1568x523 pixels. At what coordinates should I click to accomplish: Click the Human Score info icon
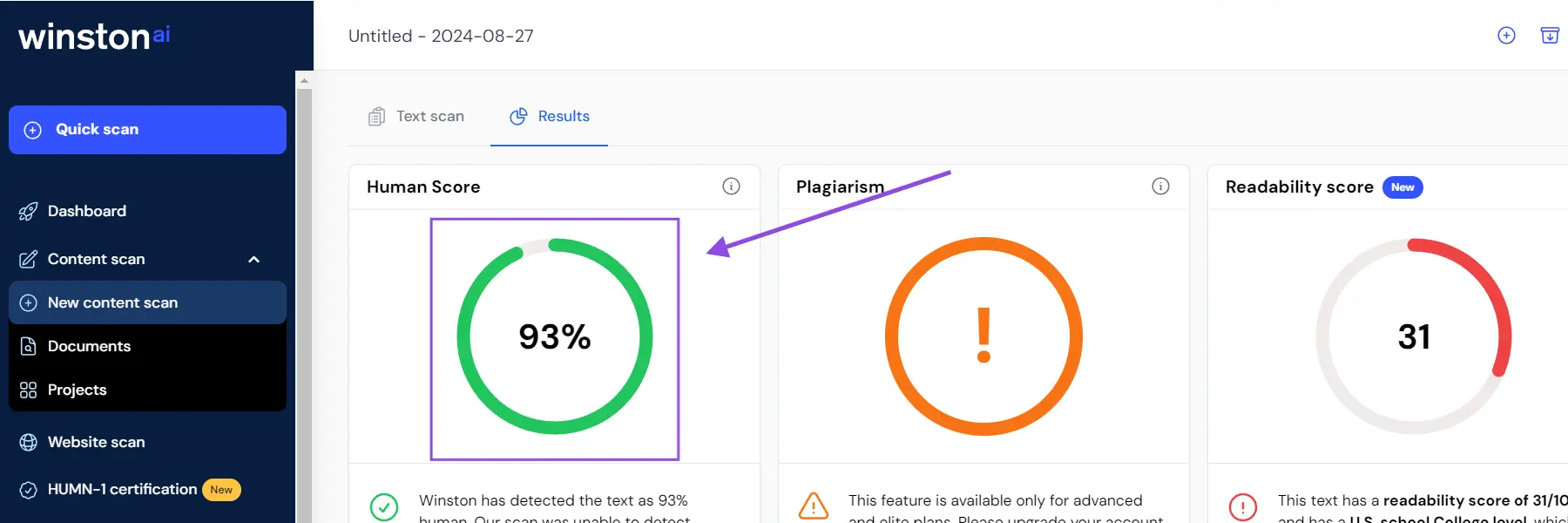[732, 186]
